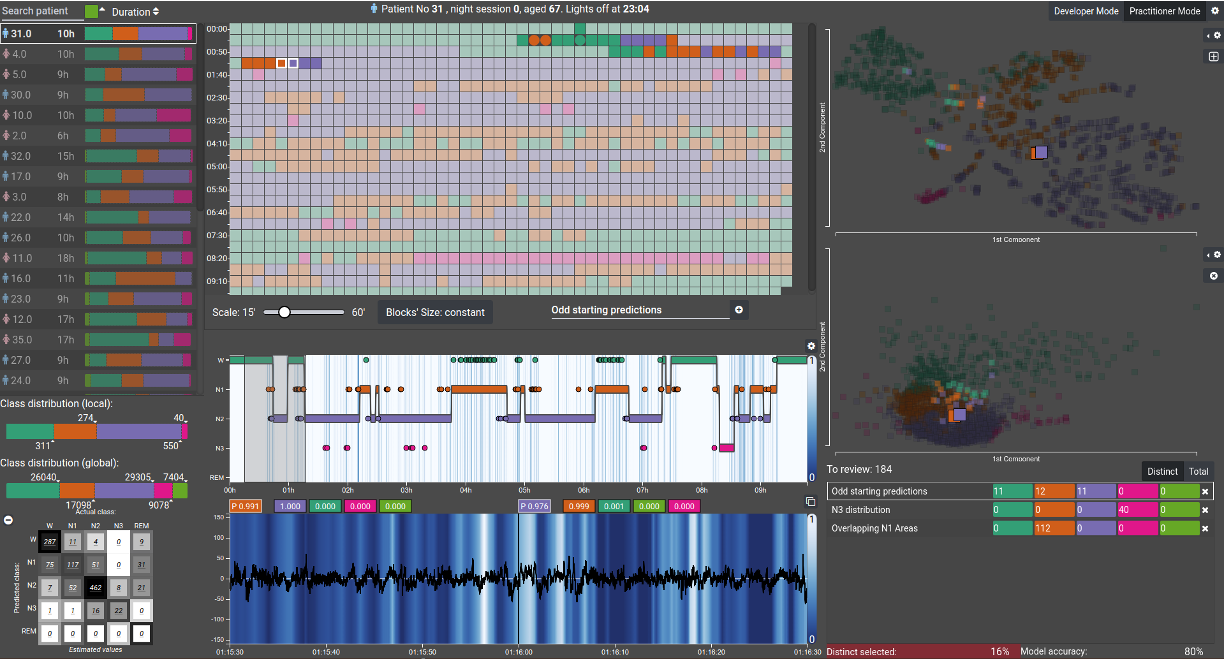The image size is (1224, 660).
Task: Click the circled X icon beside lower scatter plot
Action: 1214,275
